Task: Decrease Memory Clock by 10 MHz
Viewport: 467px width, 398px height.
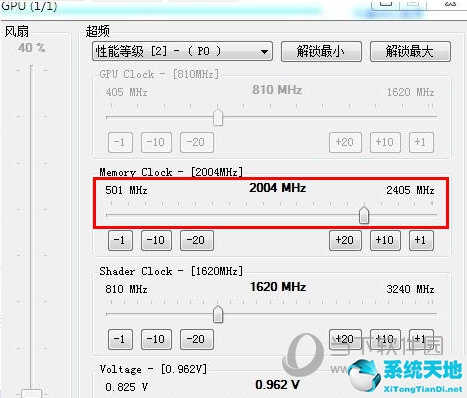Action: 156,240
